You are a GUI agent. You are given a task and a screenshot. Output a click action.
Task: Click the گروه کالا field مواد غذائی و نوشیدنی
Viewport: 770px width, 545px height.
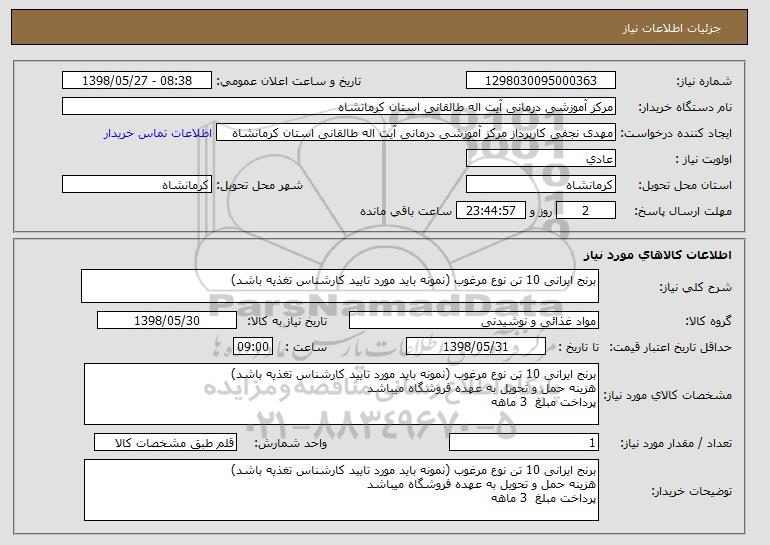point(474,321)
